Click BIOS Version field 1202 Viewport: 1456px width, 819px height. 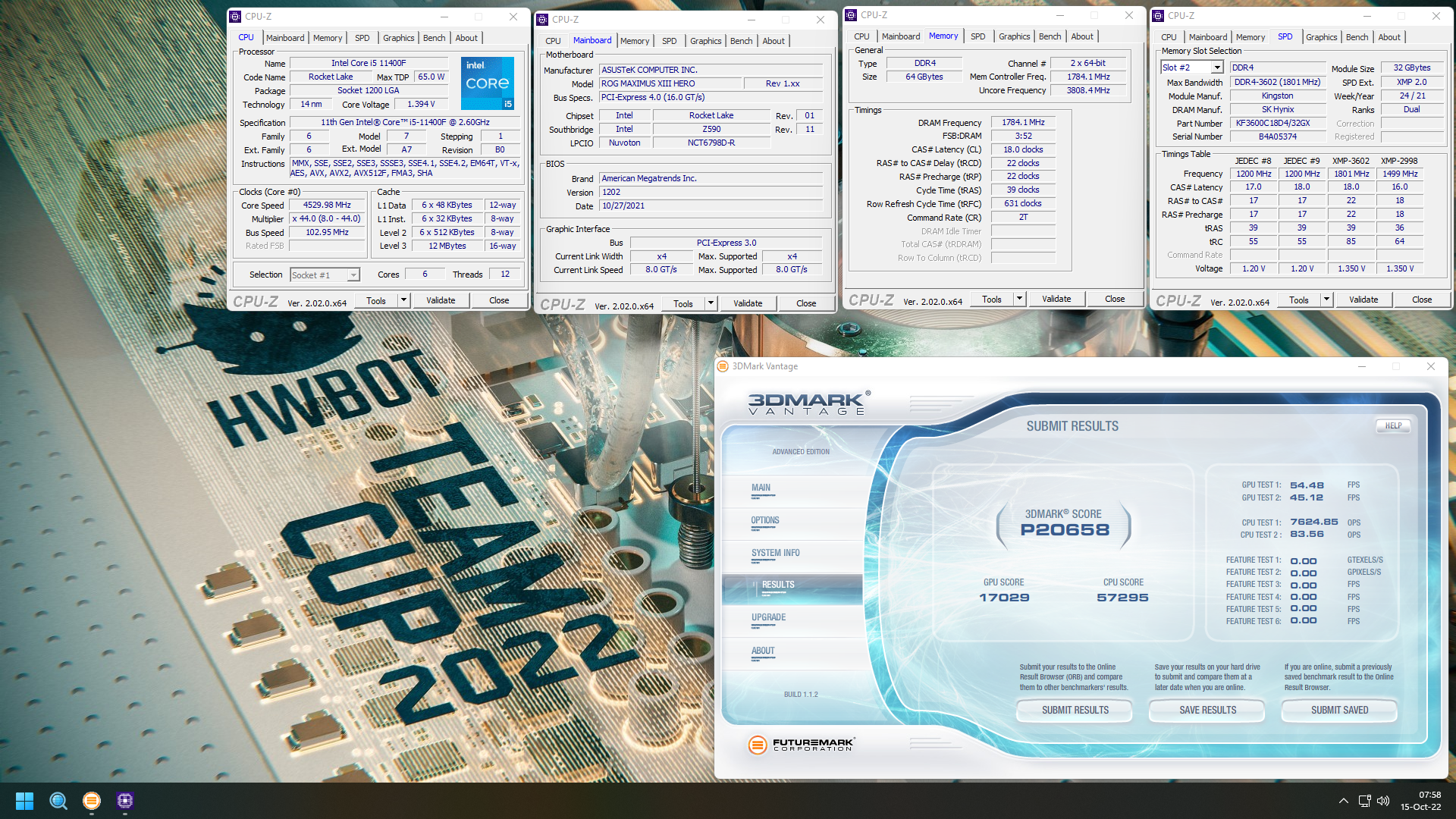[711, 193]
